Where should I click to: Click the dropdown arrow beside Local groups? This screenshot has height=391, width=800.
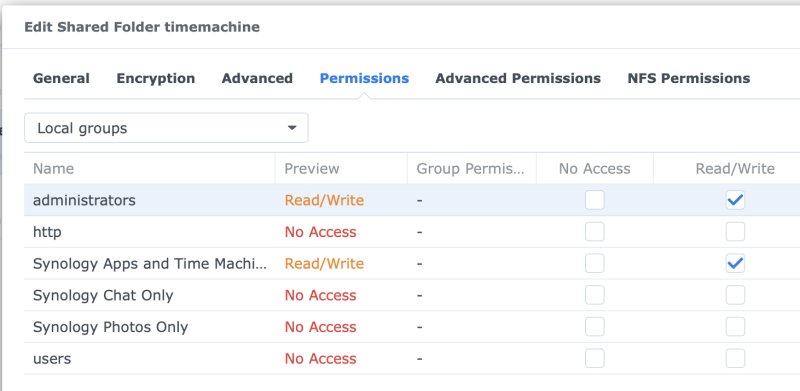click(x=292, y=128)
